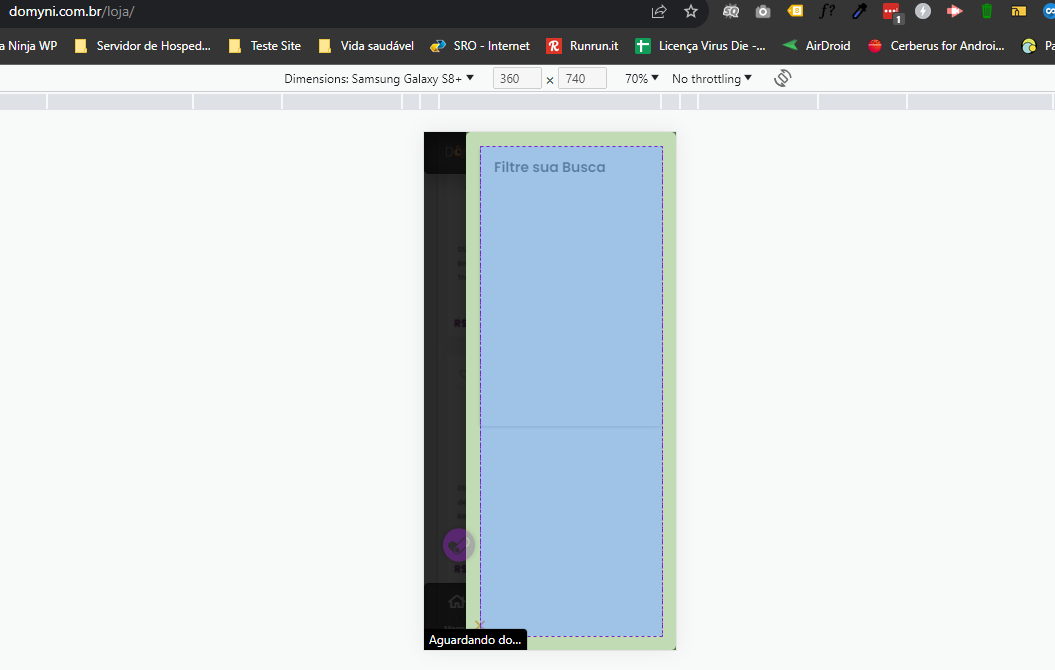Click the device width field 360
This screenshot has height=670, width=1055.
(517, 79)
